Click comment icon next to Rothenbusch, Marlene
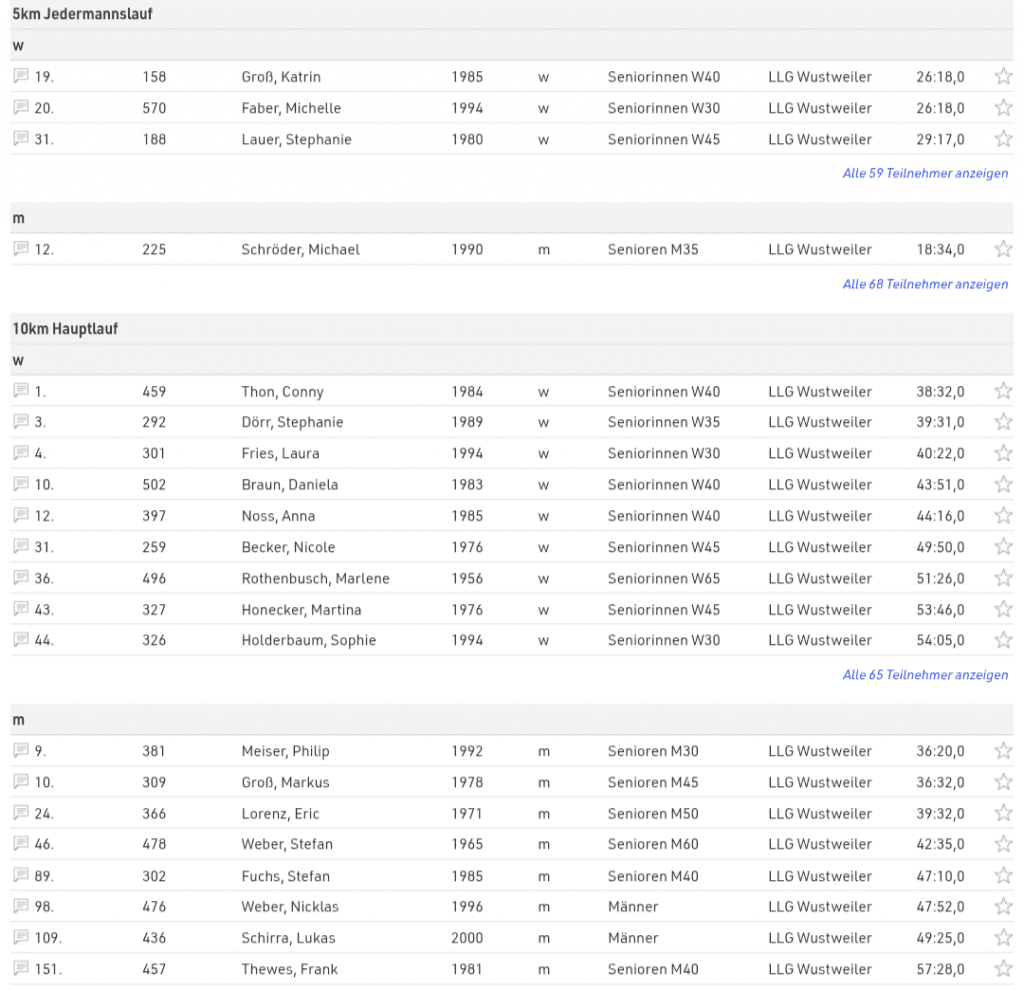The width and height of the screenshot is (1024, 991). (x=21, y=578)
